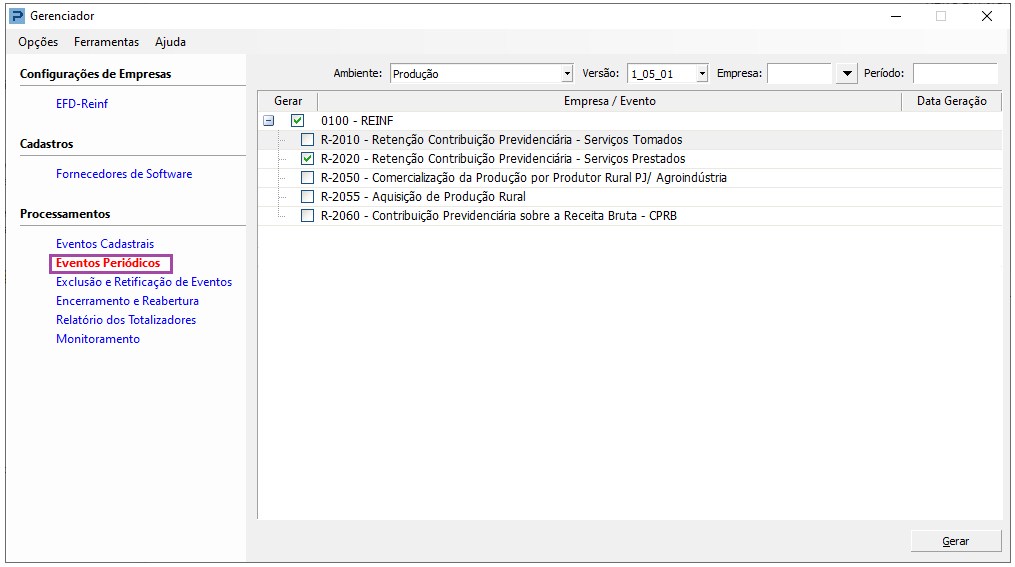Screen dimensions: 1015x567
Task: Uncheck the R-2020 Serviços Prestados checkbox
Action: (x=308, y=159)
